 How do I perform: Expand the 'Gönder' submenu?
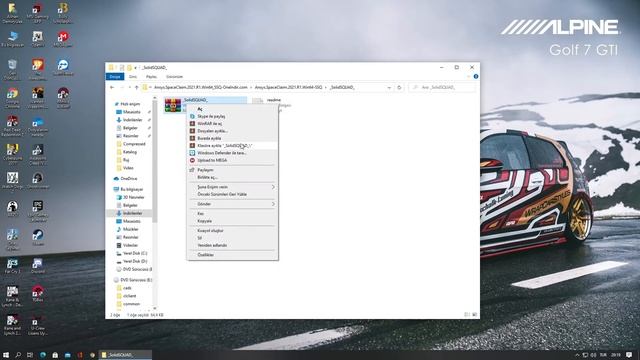click(x=233, y=204)
